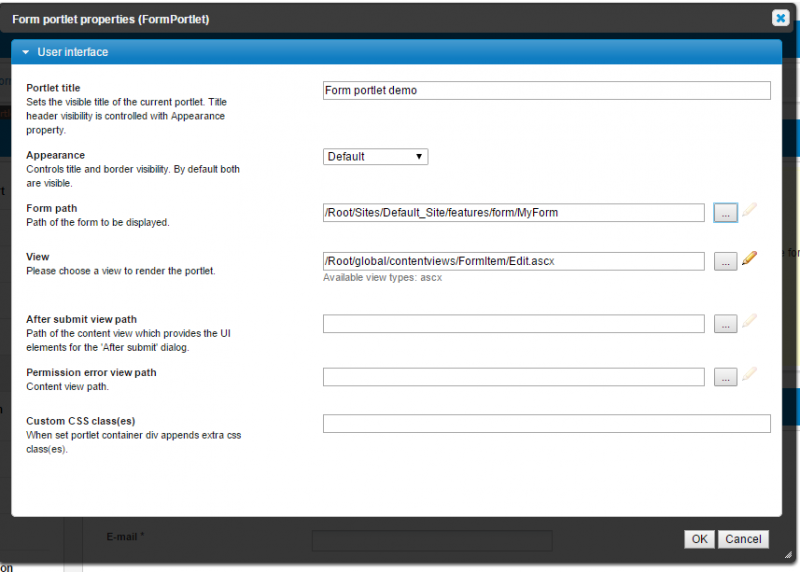The width and height of the screenshot is (800, 572).
Task: Click the 'Appearance' label
Action: tap(56, 155)
